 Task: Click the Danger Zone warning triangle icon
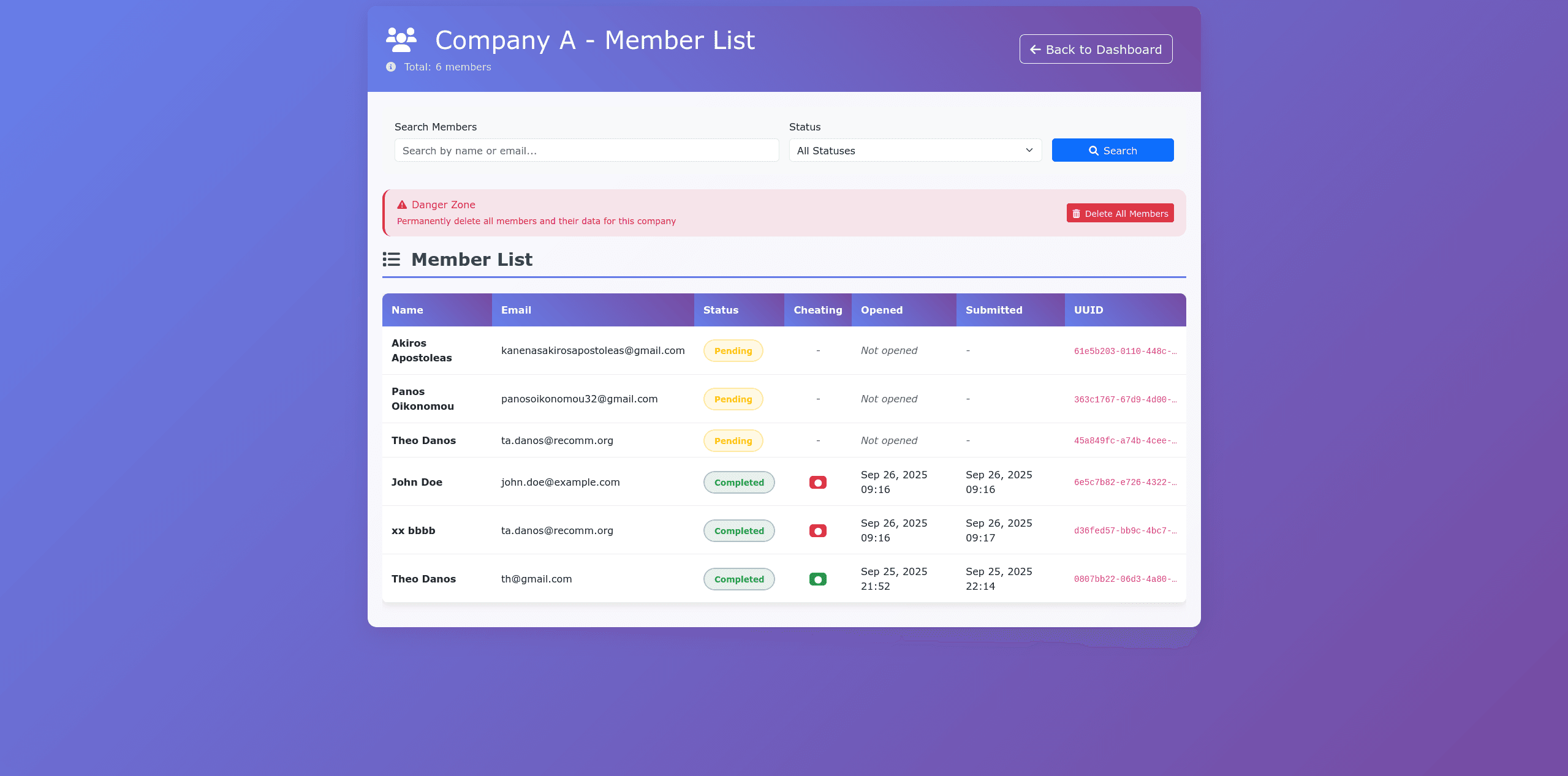[x=402, y=205]
